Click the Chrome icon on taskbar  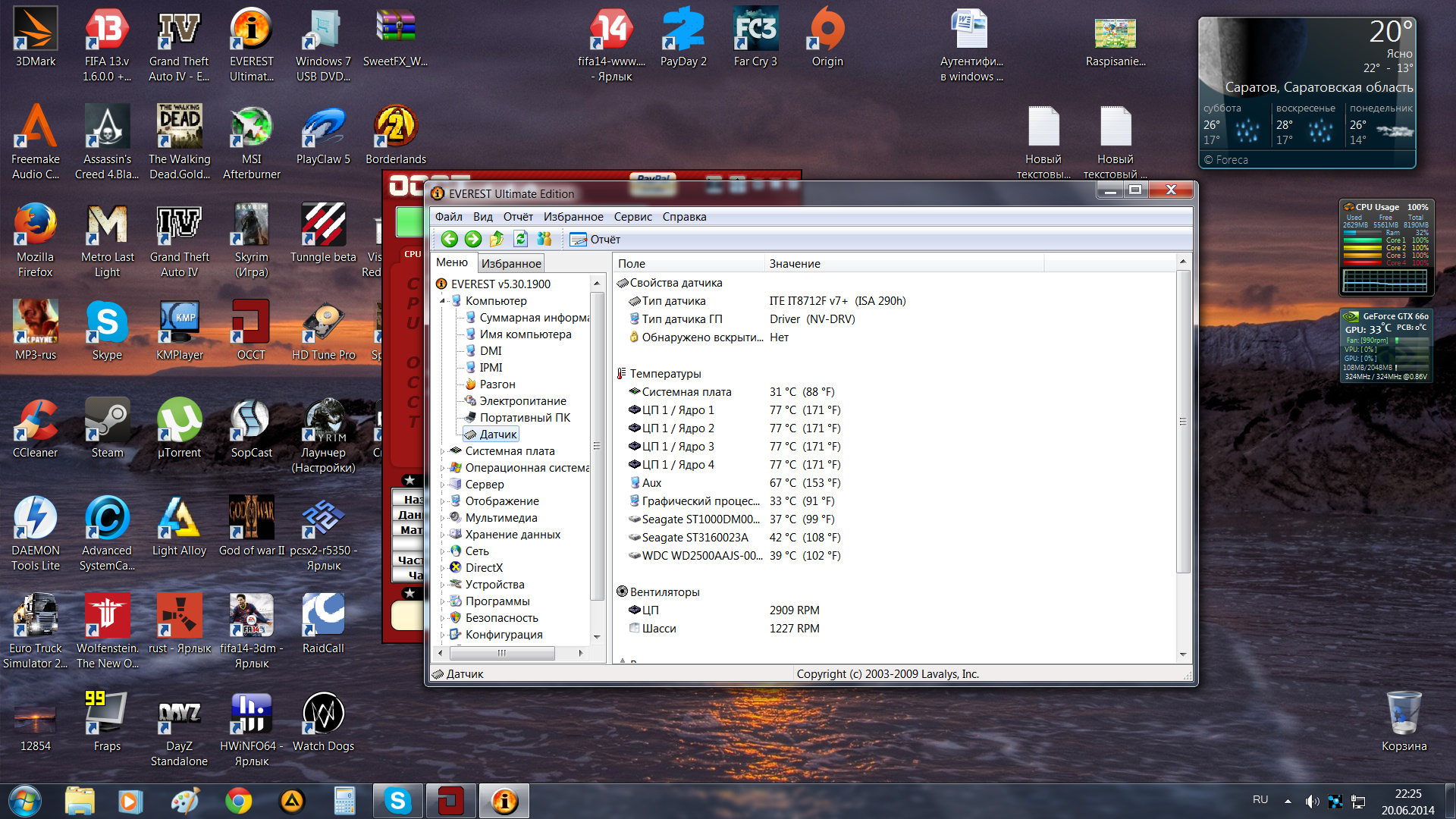click(x=239, y=801)
